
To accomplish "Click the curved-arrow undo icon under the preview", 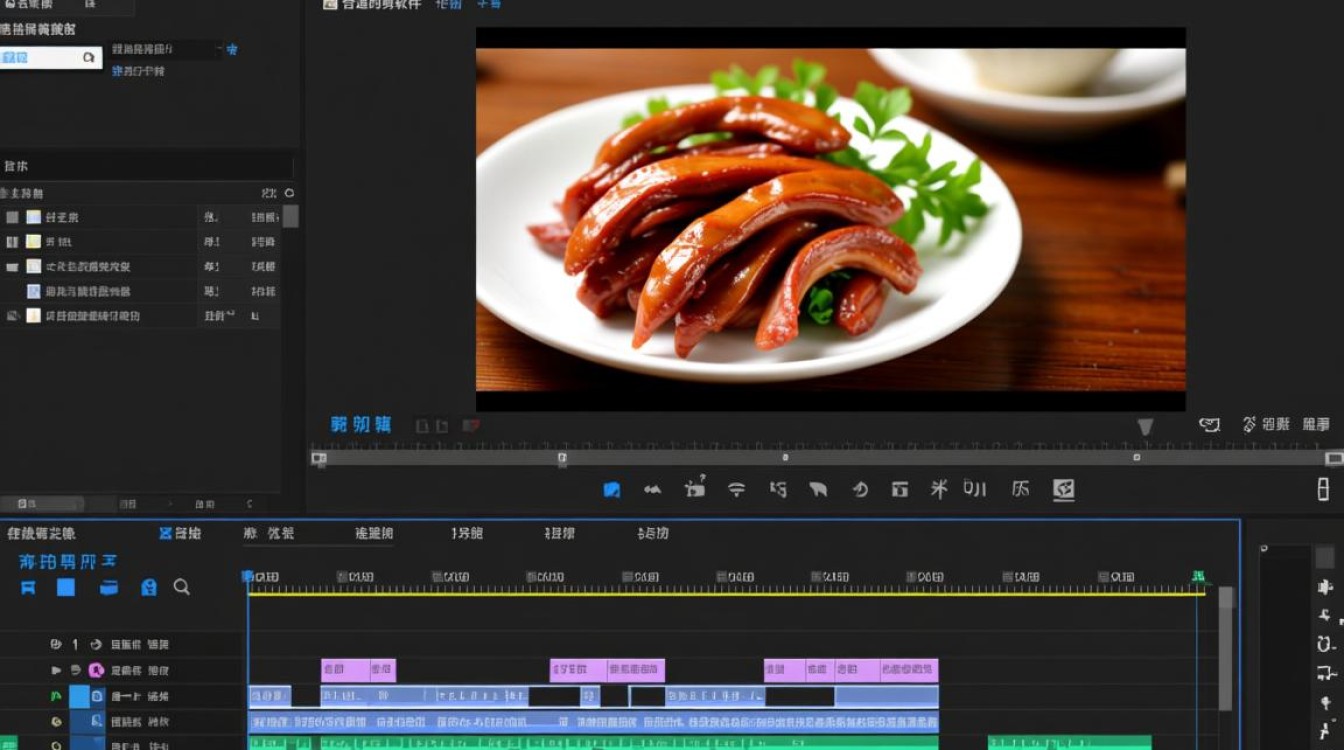I will tap(860, 490).
